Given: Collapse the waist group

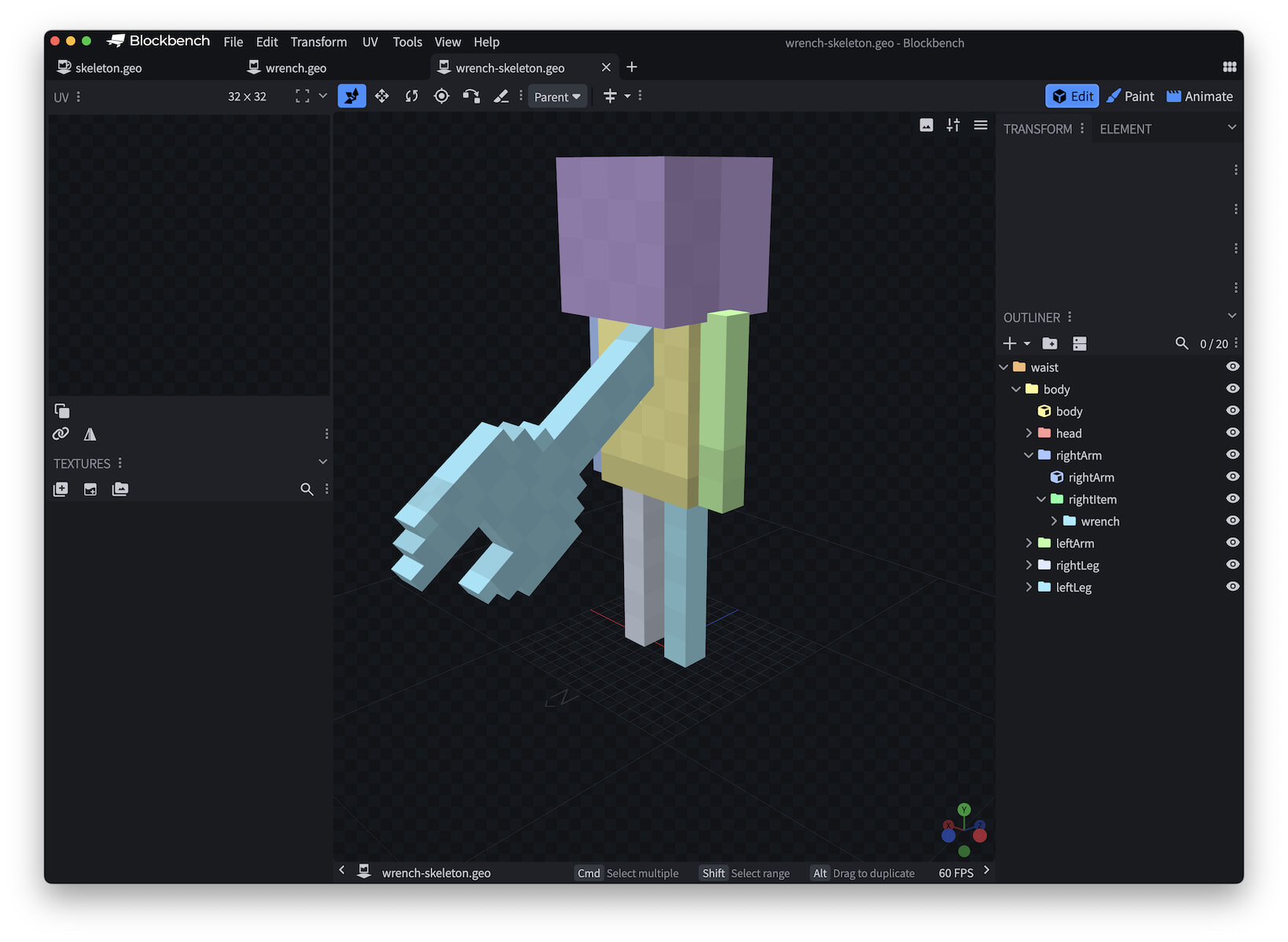Looking at the screenshot, I should click(x=1004, y=367).
